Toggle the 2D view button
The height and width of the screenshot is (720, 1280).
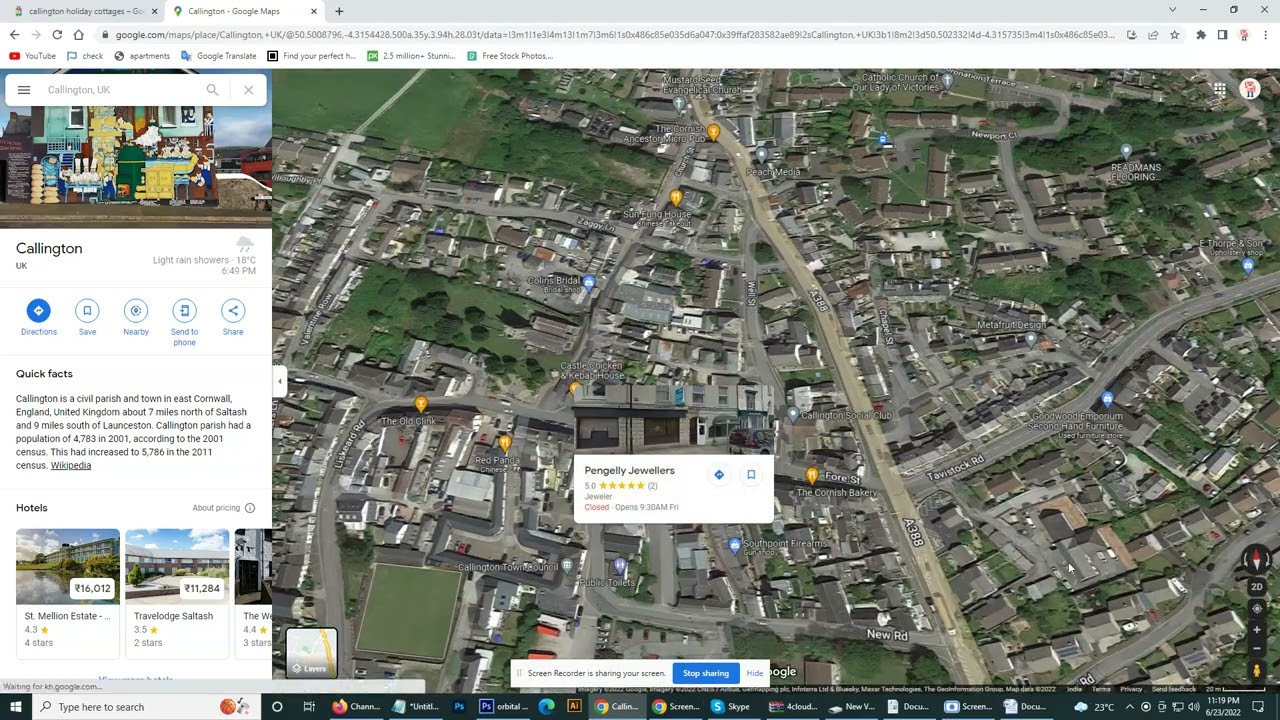(1257, 587)
